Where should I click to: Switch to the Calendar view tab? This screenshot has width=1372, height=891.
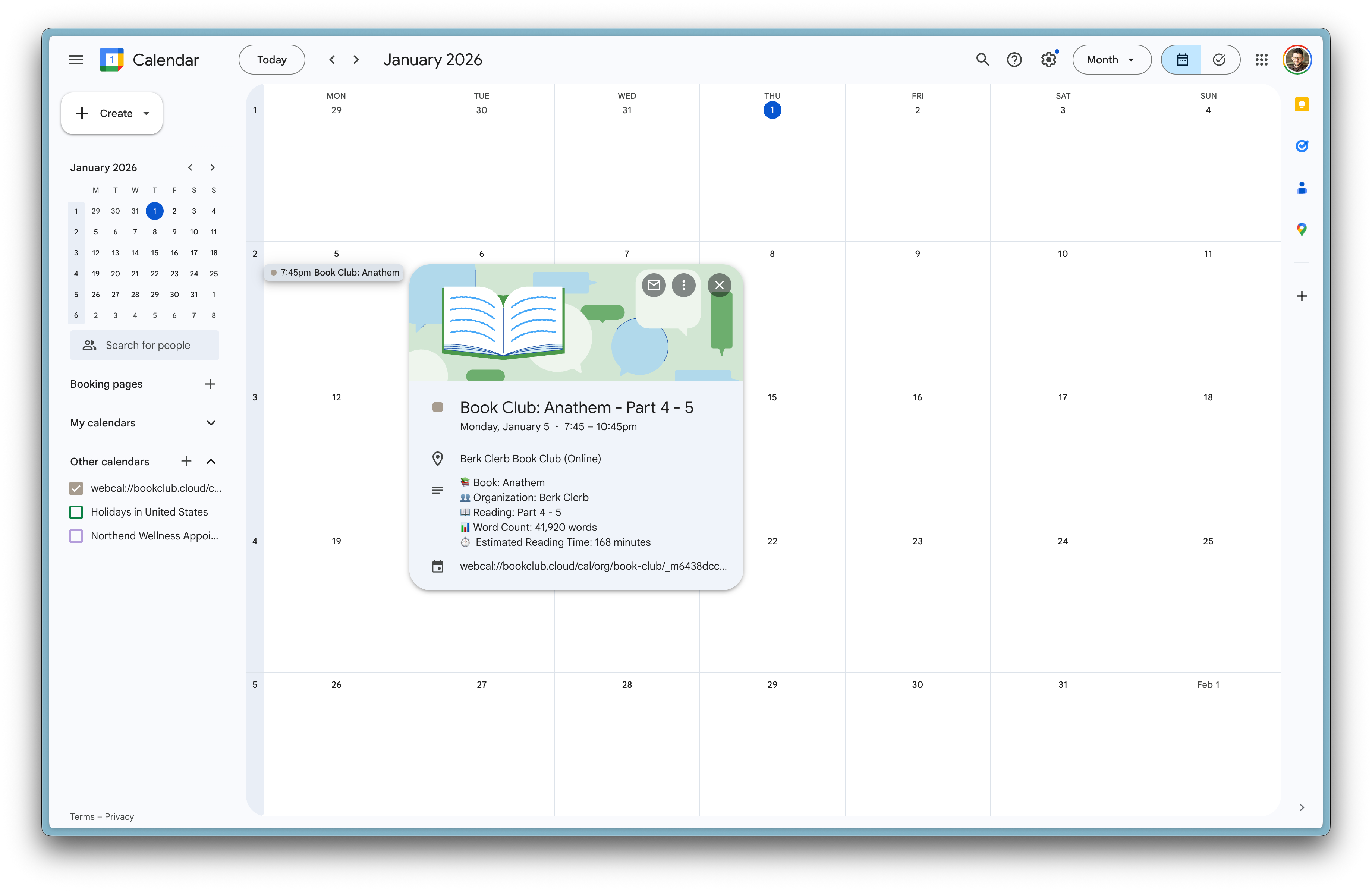click(1182, 59)
